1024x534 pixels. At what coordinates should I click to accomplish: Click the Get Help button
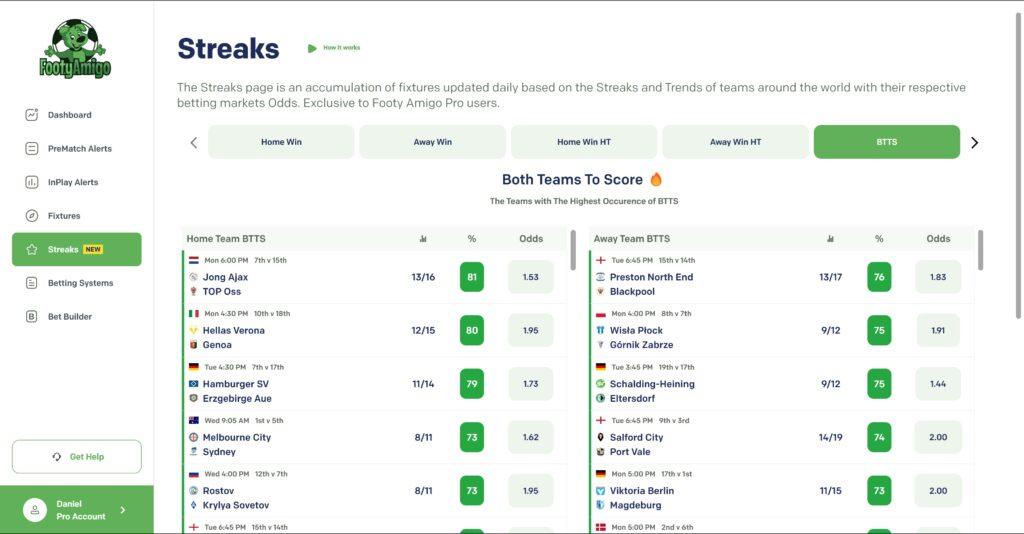(x=76, y=457)
